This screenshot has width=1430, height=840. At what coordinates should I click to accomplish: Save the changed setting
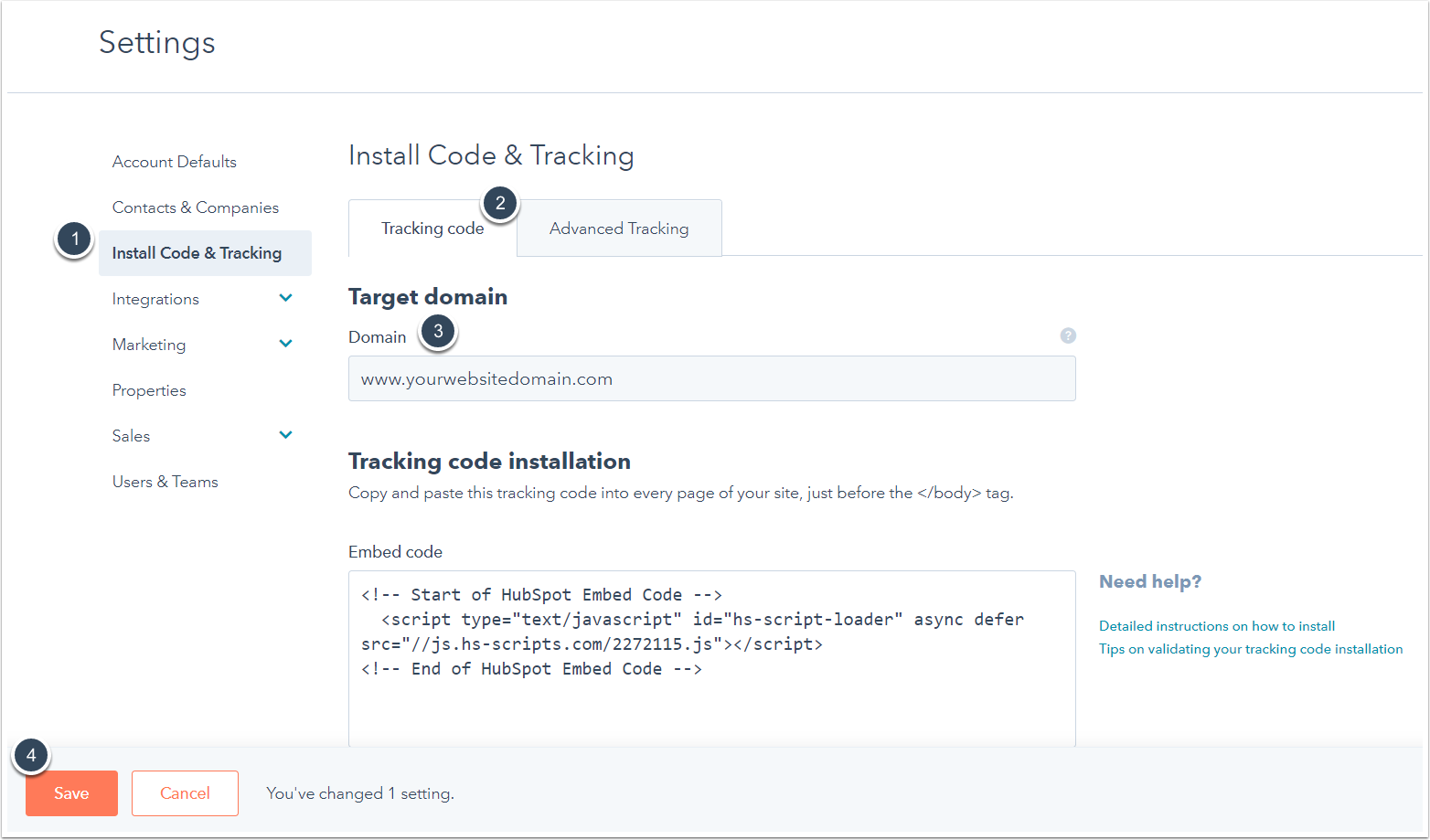point(71,793)
